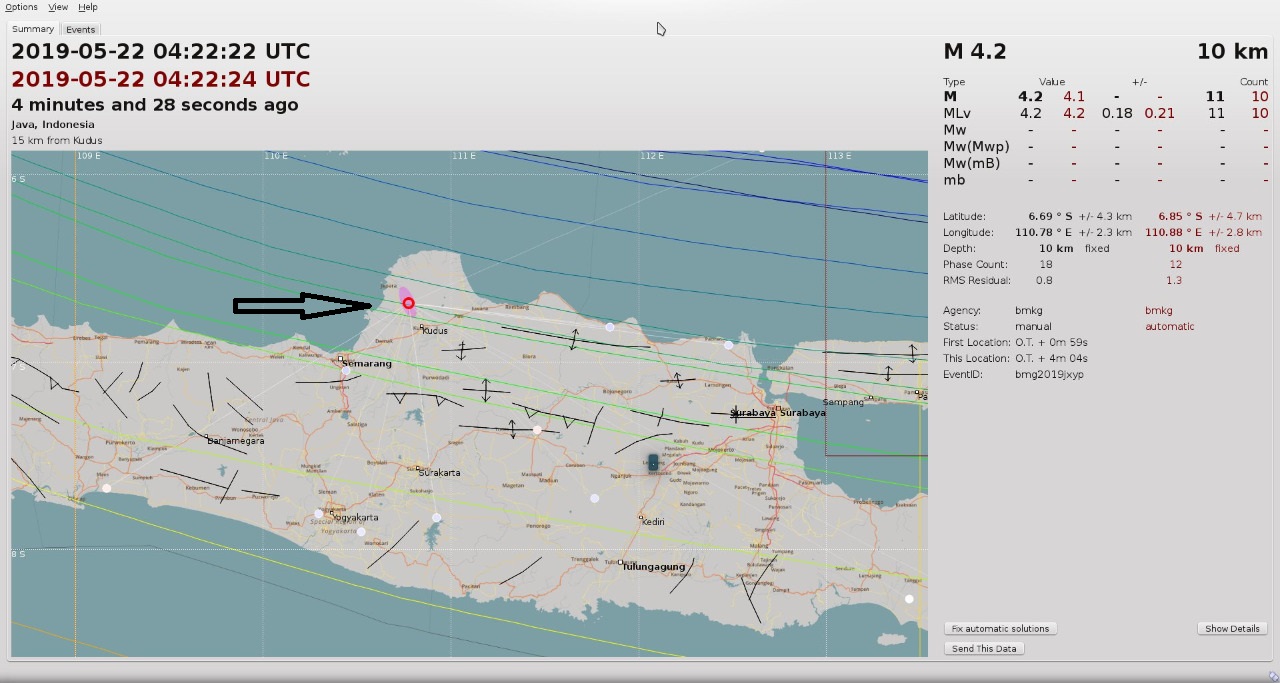1280x683 pixels.
Task: Click the Send This Data button
Action: coord(984,649)
